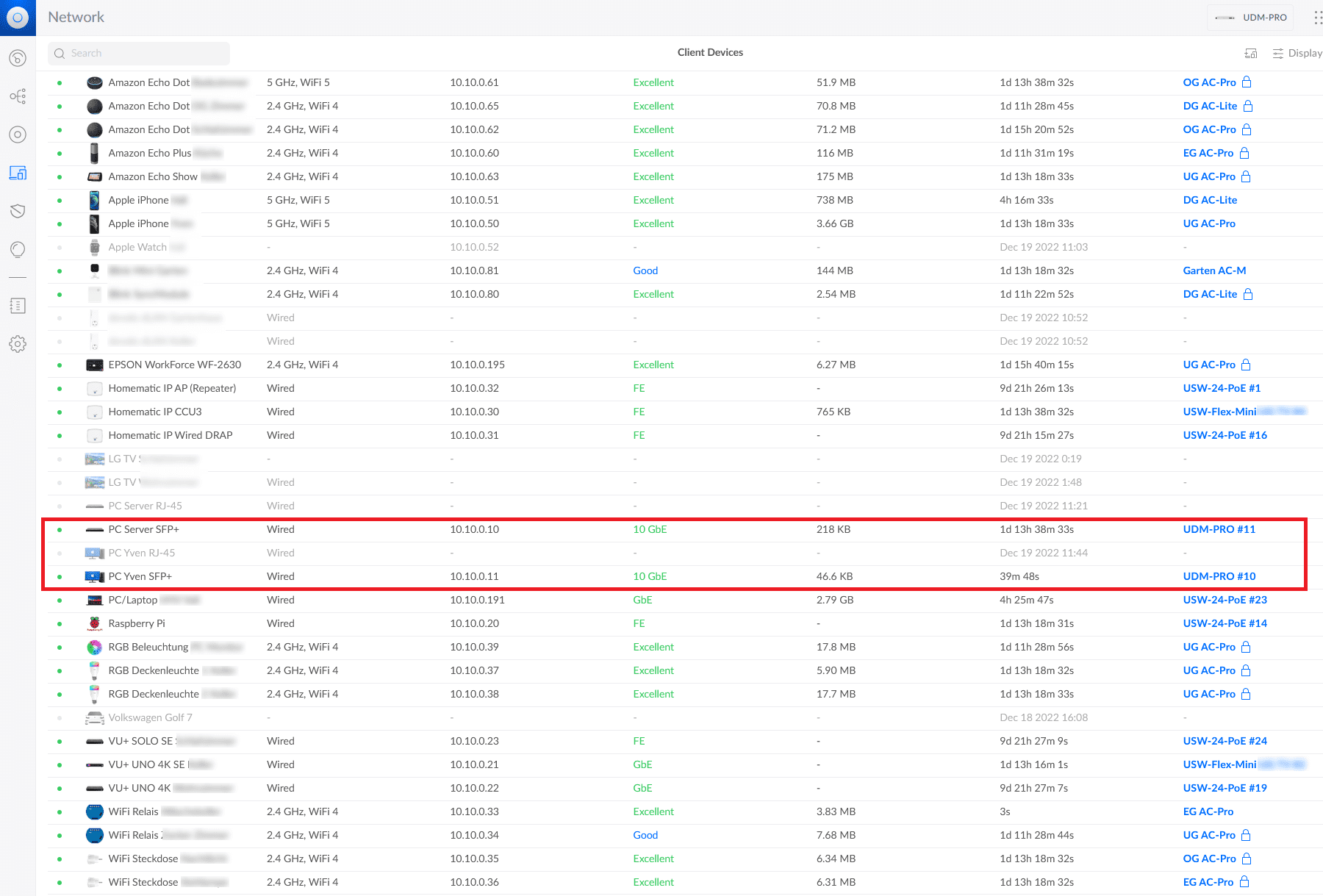Viewport: 1323px width, 896px height.
Task: Click the 3.66 GB usage value
Action: tap(834, 223)
